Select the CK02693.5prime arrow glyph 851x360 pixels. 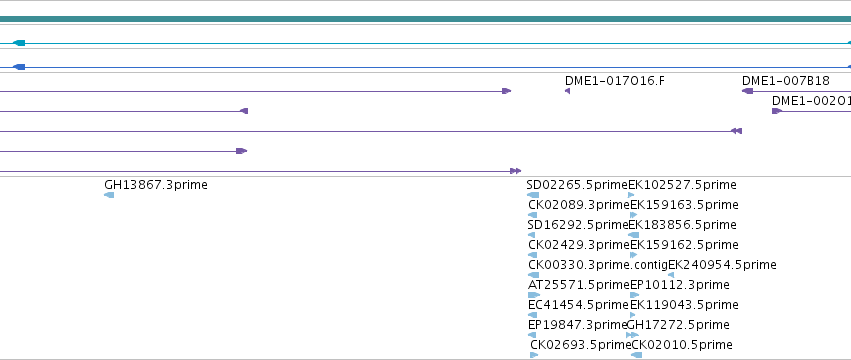pos(534,355)
